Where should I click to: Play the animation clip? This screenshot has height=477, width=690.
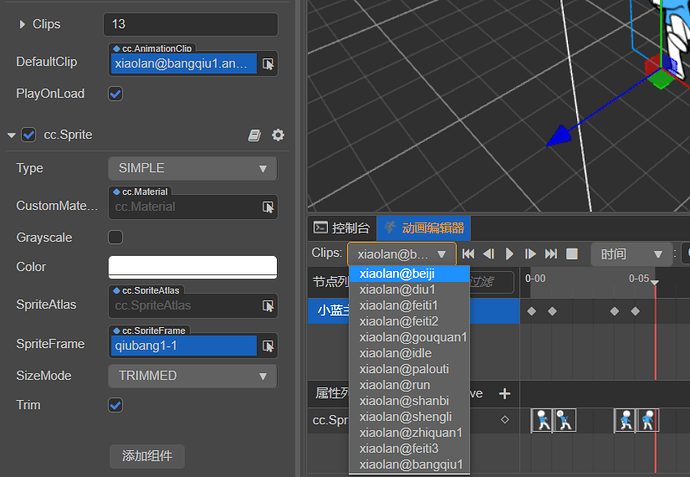[x=509, y=254]
